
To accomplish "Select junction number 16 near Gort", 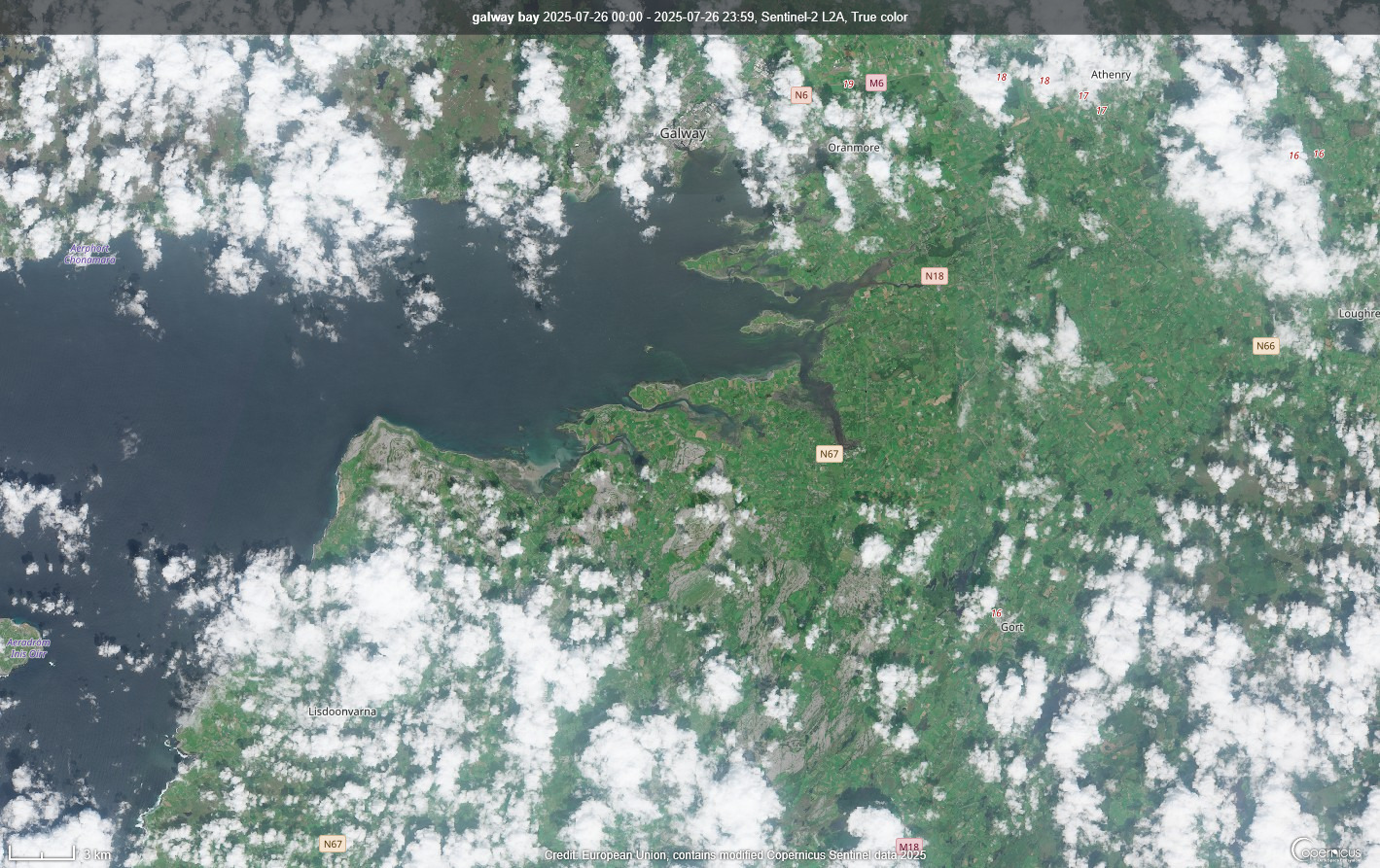I will (996, 613).
